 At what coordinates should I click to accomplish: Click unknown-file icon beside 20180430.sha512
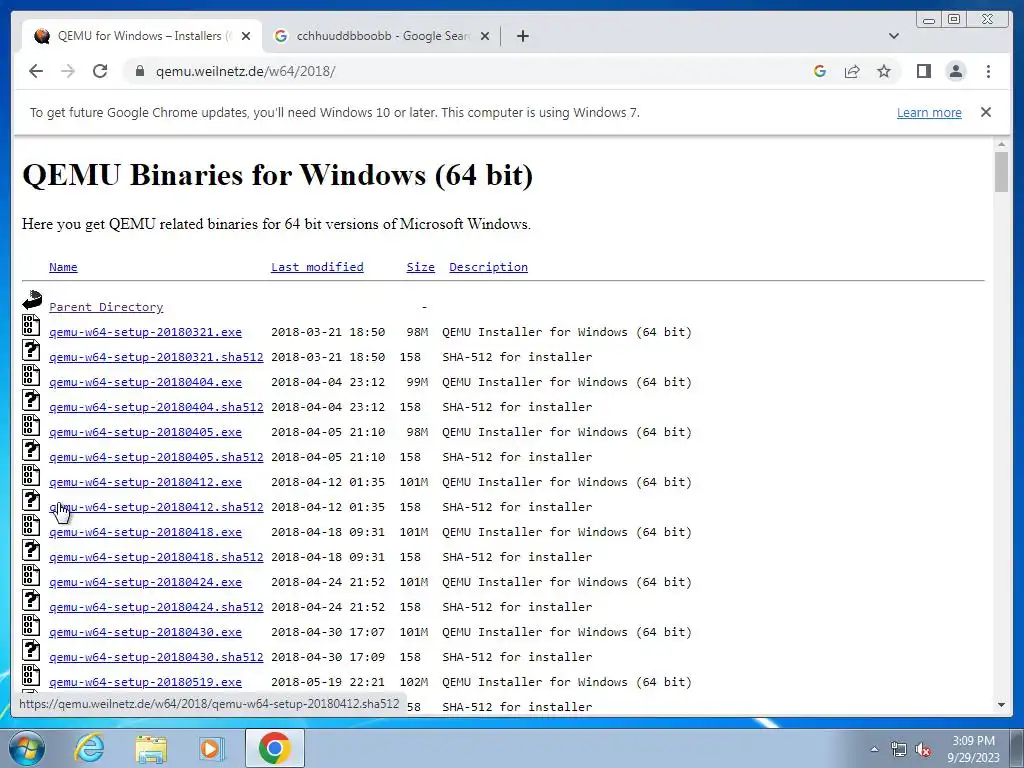click(x=31, y=650)
